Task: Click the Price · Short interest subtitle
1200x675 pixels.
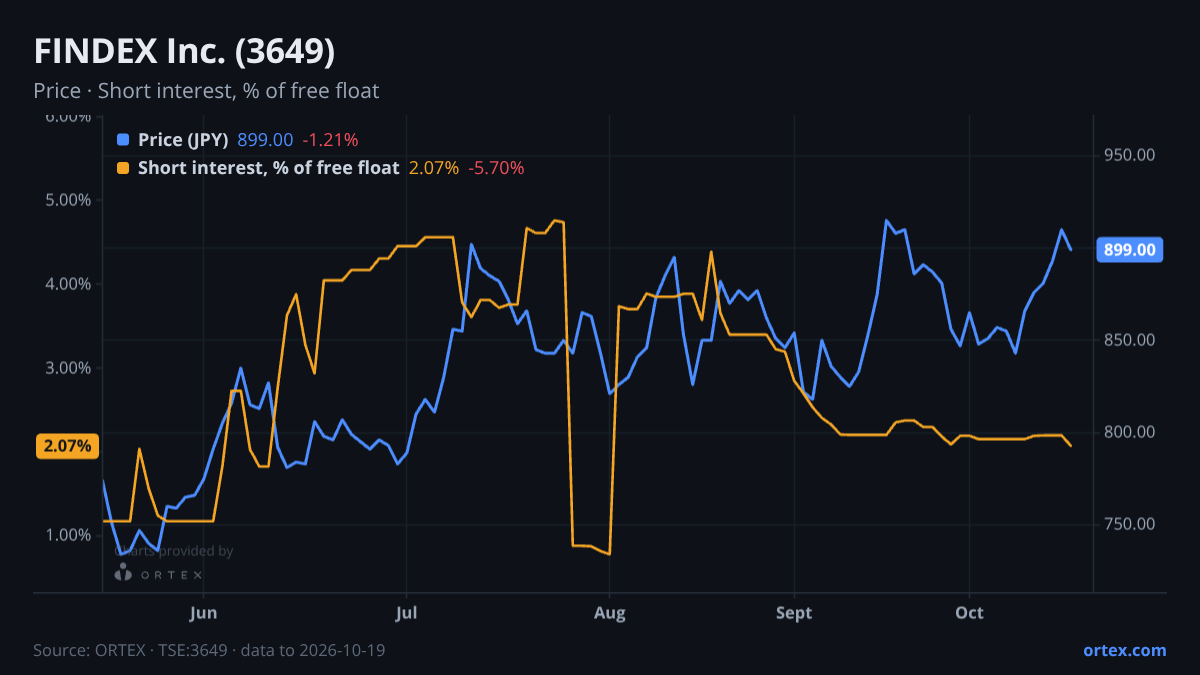Action: click(x=206, y=91)
